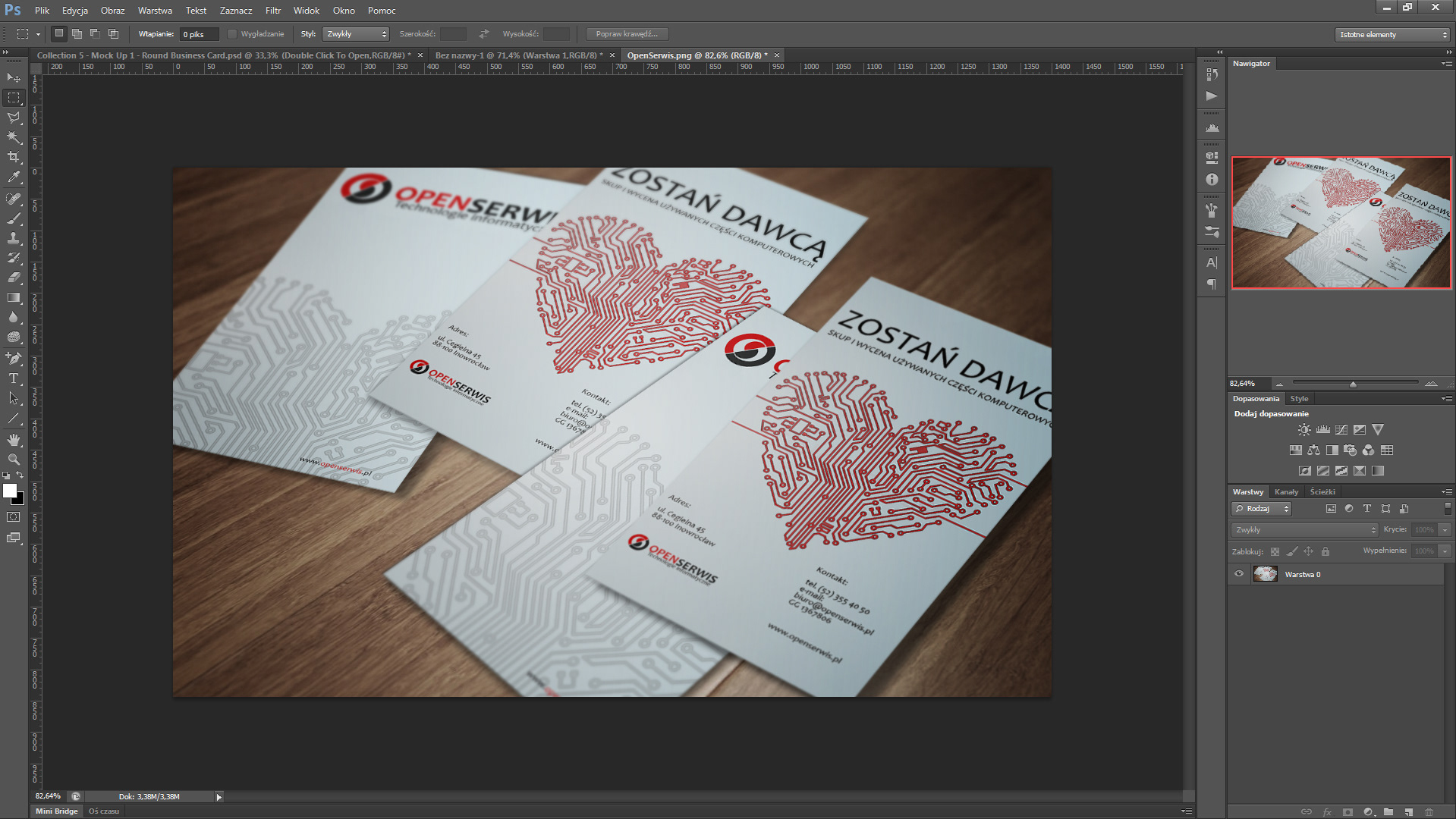
Task: Open the Wypełnienie fill slider arrow
Action: coord(1445,551)
